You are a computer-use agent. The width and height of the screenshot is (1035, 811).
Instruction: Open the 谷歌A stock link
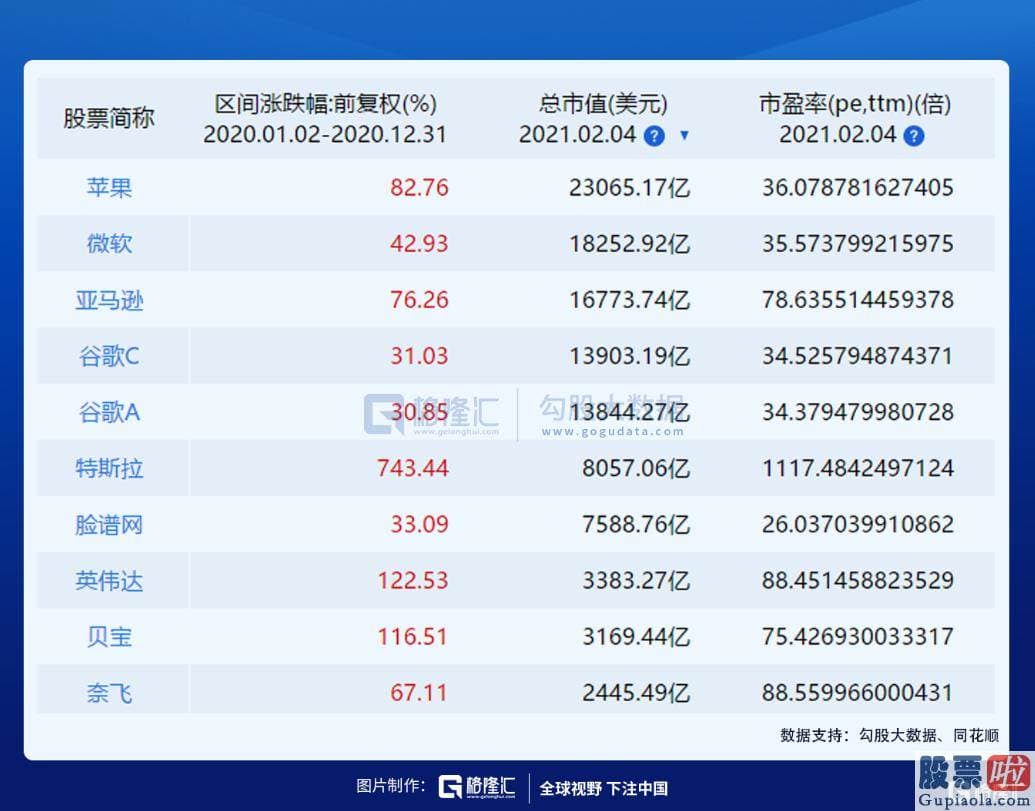point(109,412)
